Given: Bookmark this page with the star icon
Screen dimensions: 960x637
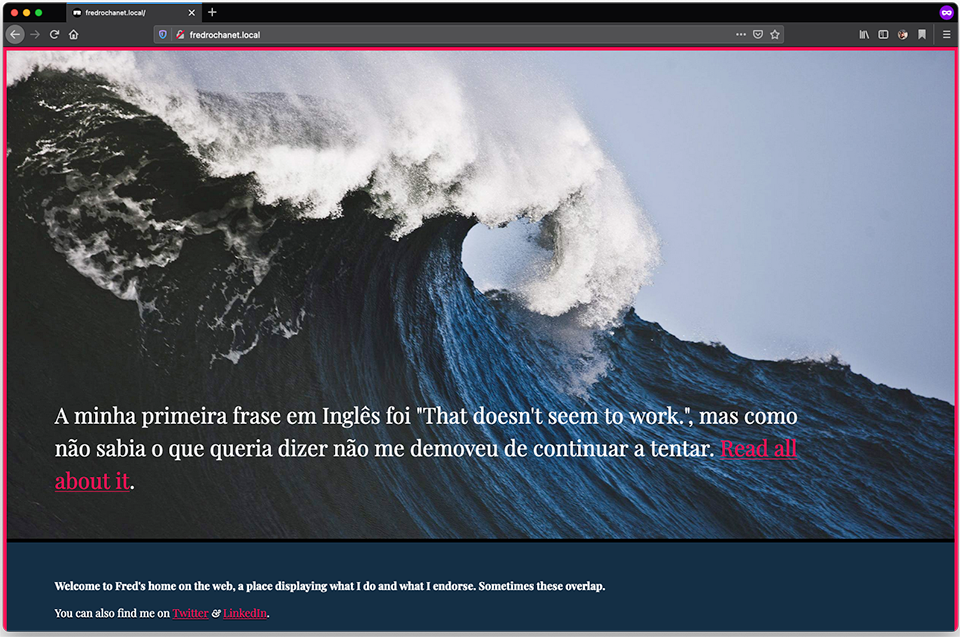Looking at the screenshot, I should (x=775, y=35).
